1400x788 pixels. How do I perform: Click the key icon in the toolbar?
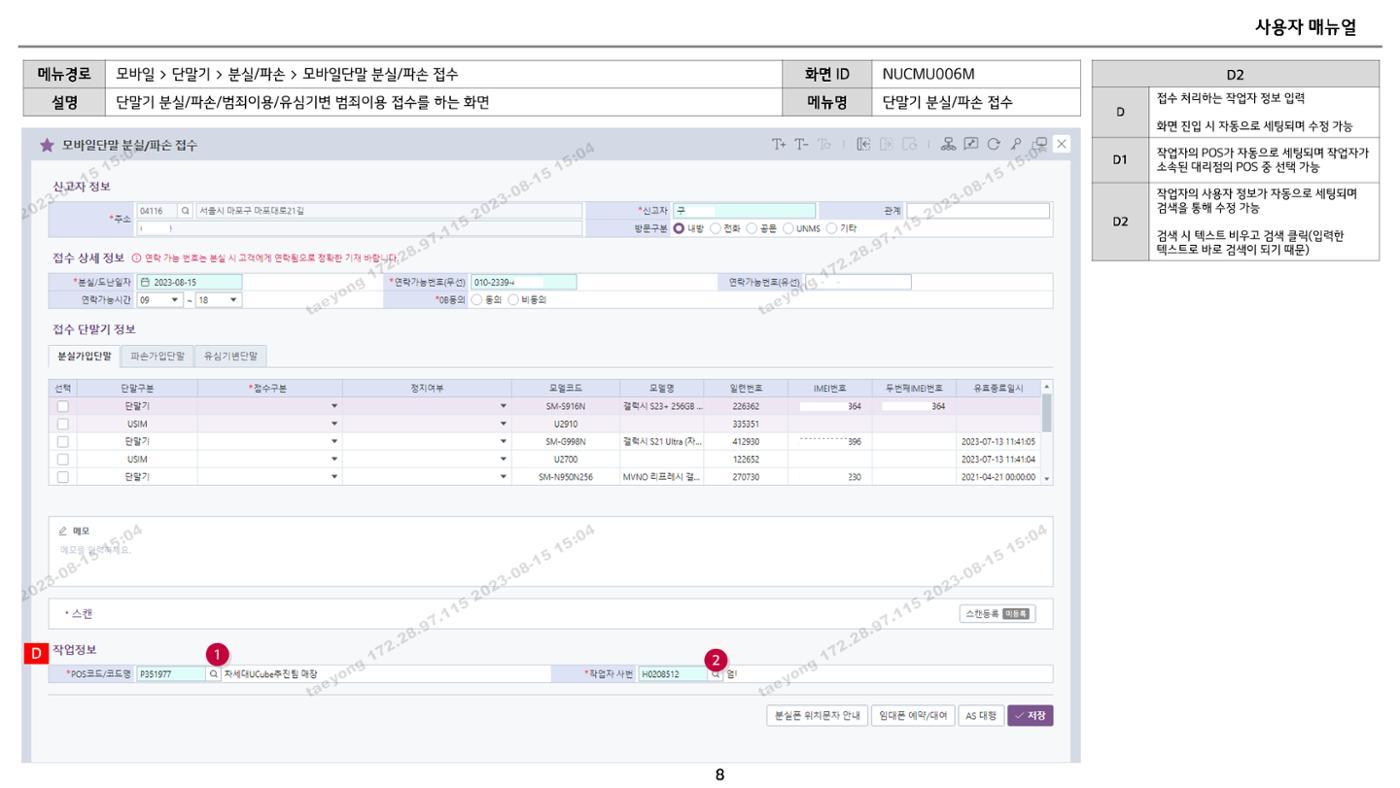point(1017,145)
